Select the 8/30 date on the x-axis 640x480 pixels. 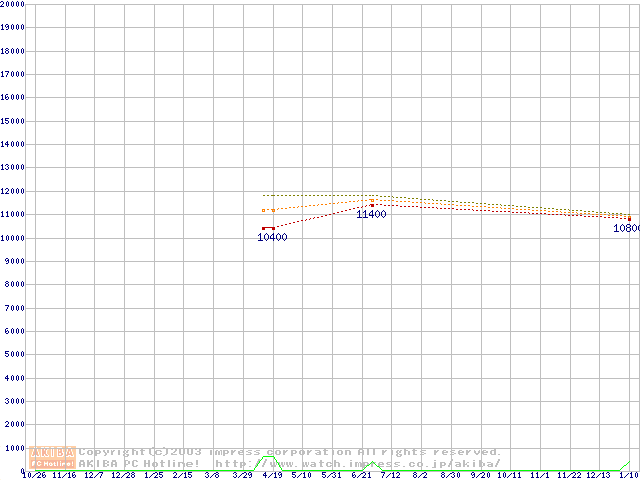click(x=450, y=475)
